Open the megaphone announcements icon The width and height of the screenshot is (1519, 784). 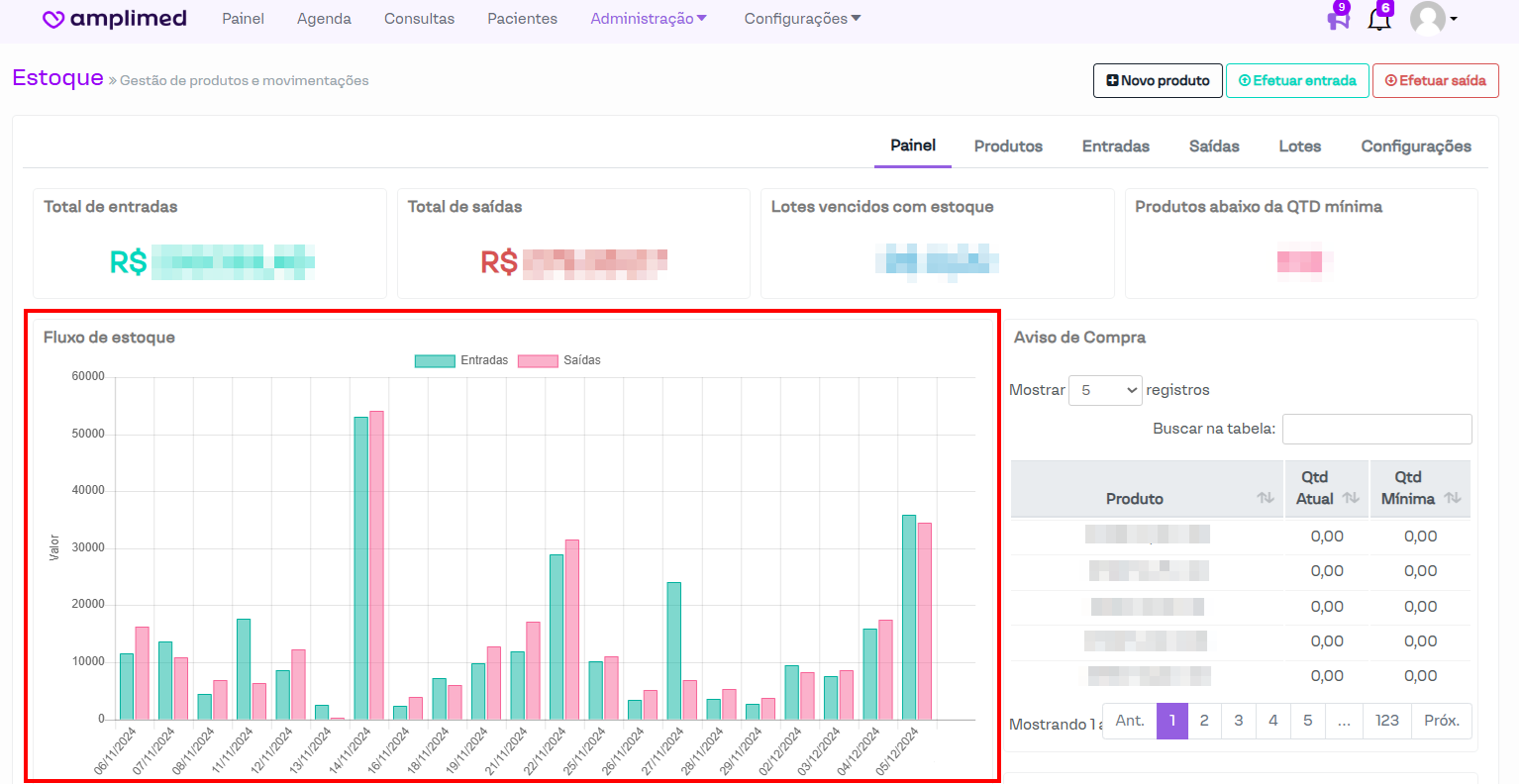click(1338, 19)
